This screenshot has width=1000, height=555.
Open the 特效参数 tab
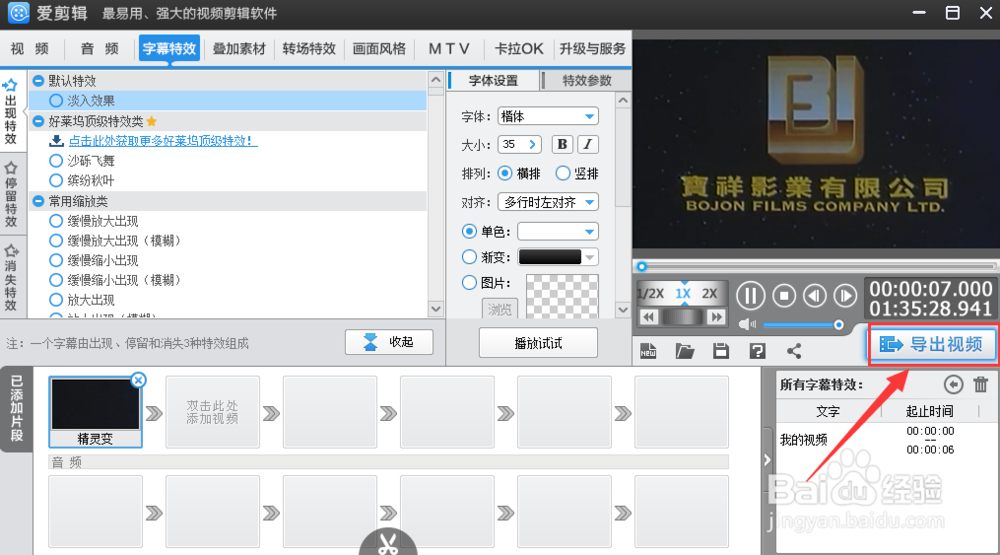click(x=587, y=80)
